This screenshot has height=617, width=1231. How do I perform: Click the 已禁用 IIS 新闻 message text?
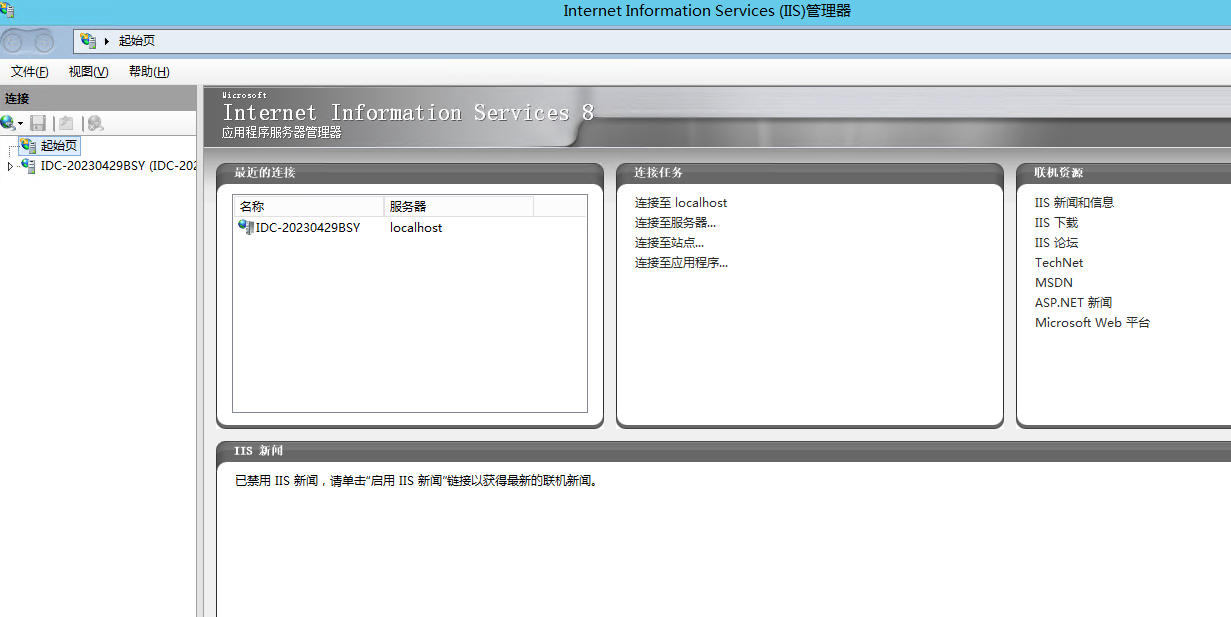[416, 481]
